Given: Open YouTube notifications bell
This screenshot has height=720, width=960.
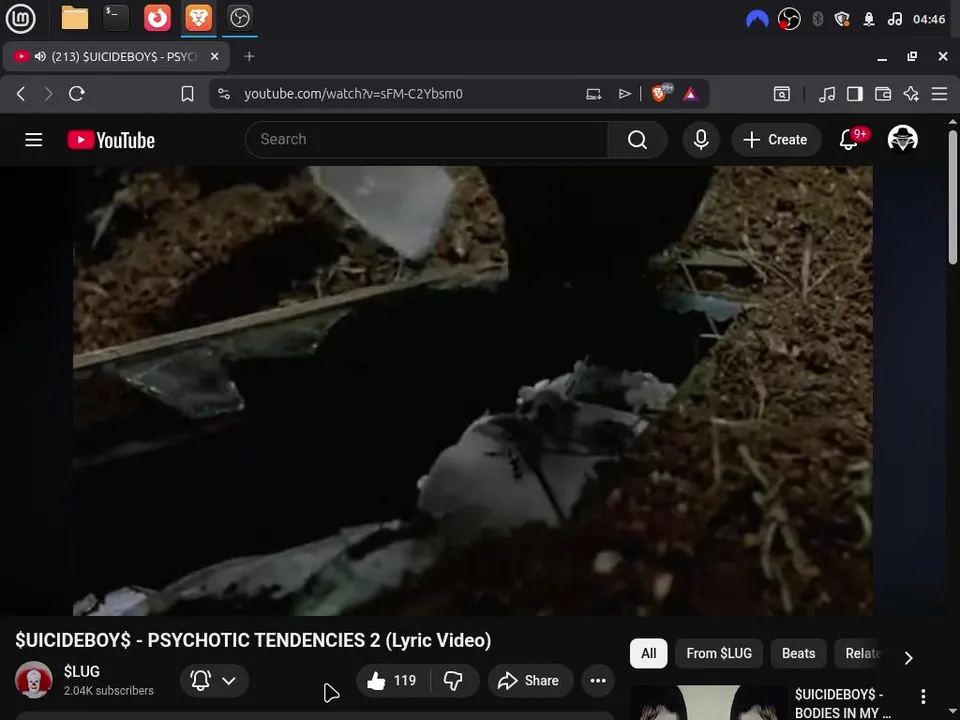Looking at the screenshot, I should point(849,140).
